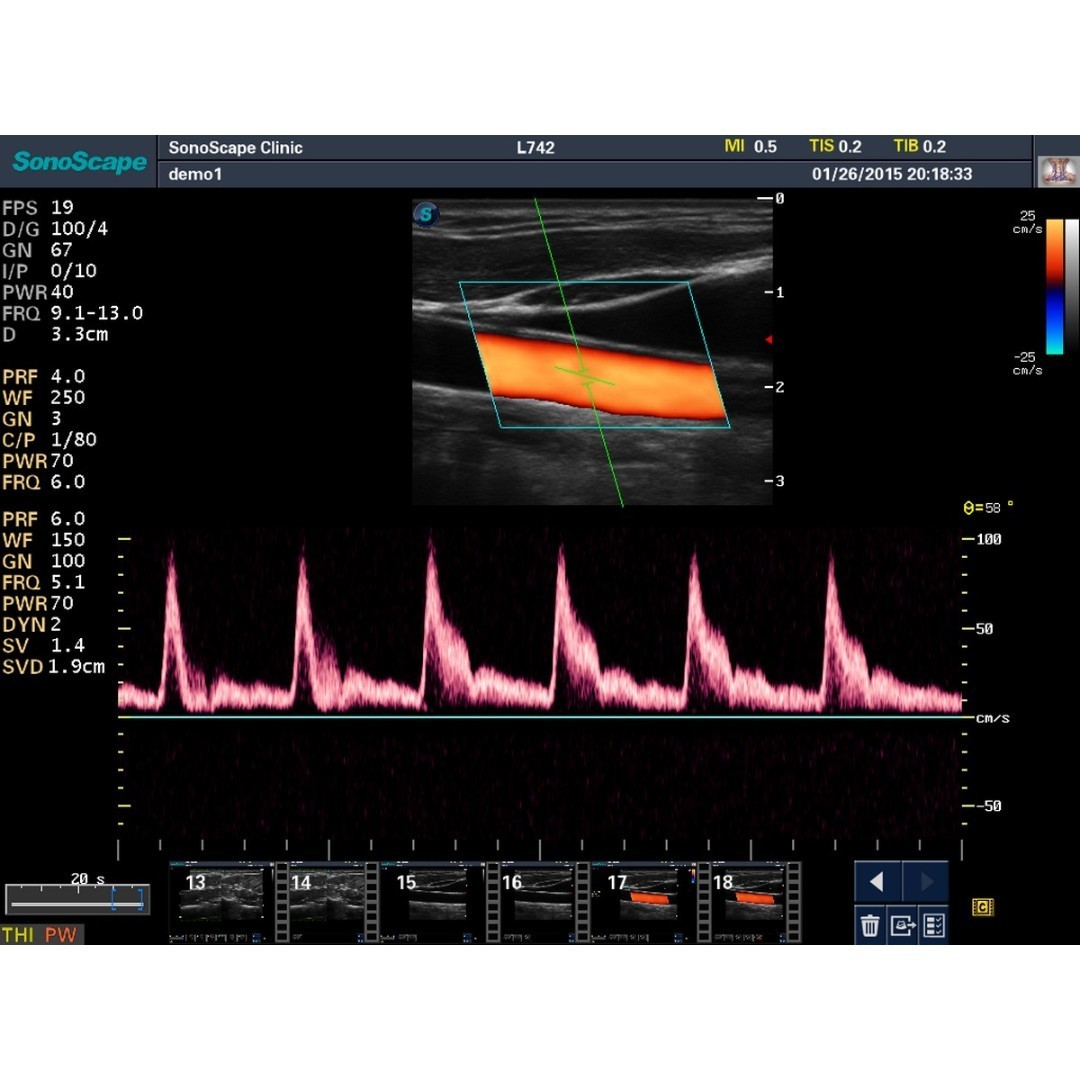The image size is (1080, 1080).
Task: Click the cyan Doppler baseline
Action: point(541,717)
